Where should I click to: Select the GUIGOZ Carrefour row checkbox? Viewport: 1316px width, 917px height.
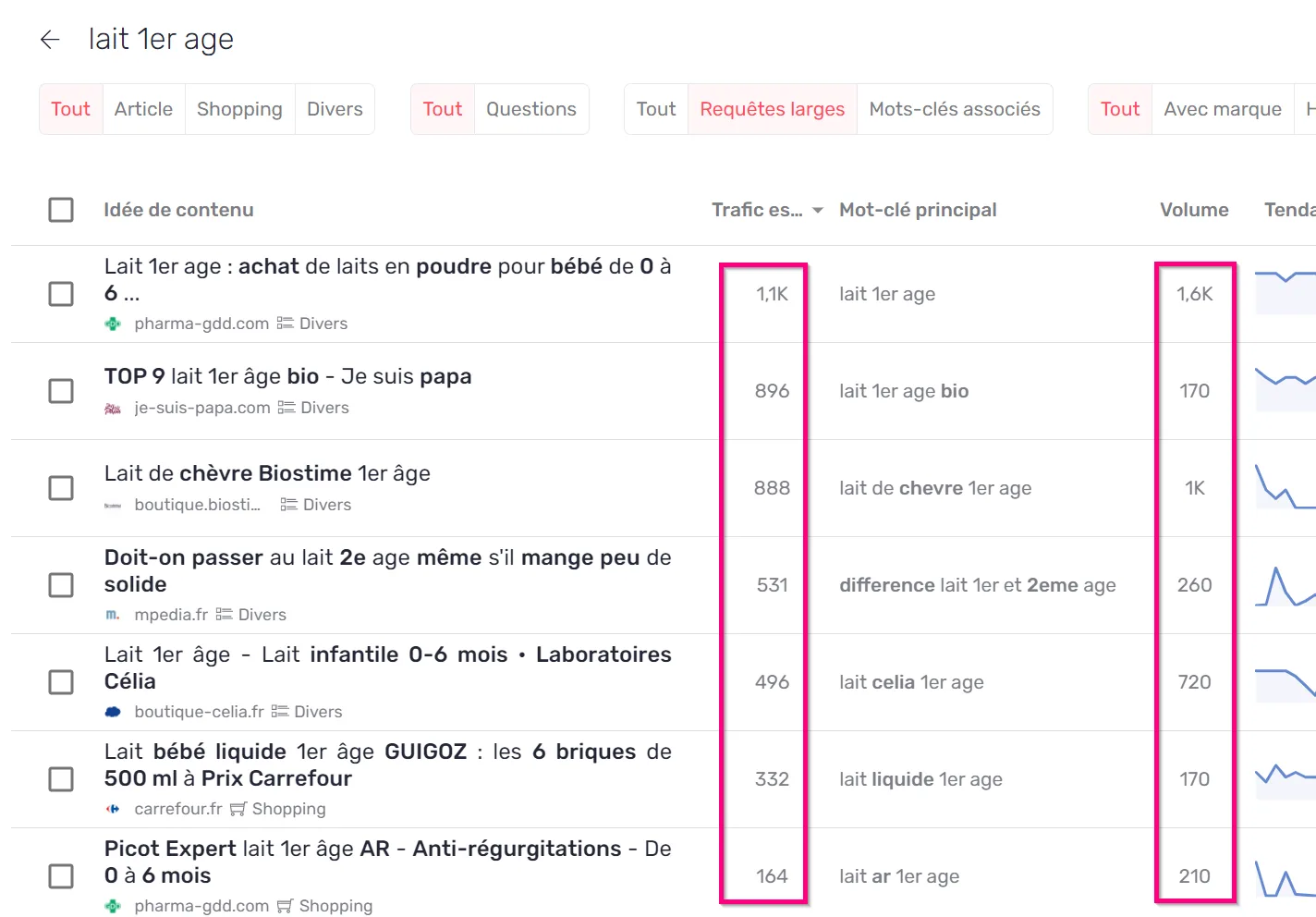(61, 779)
